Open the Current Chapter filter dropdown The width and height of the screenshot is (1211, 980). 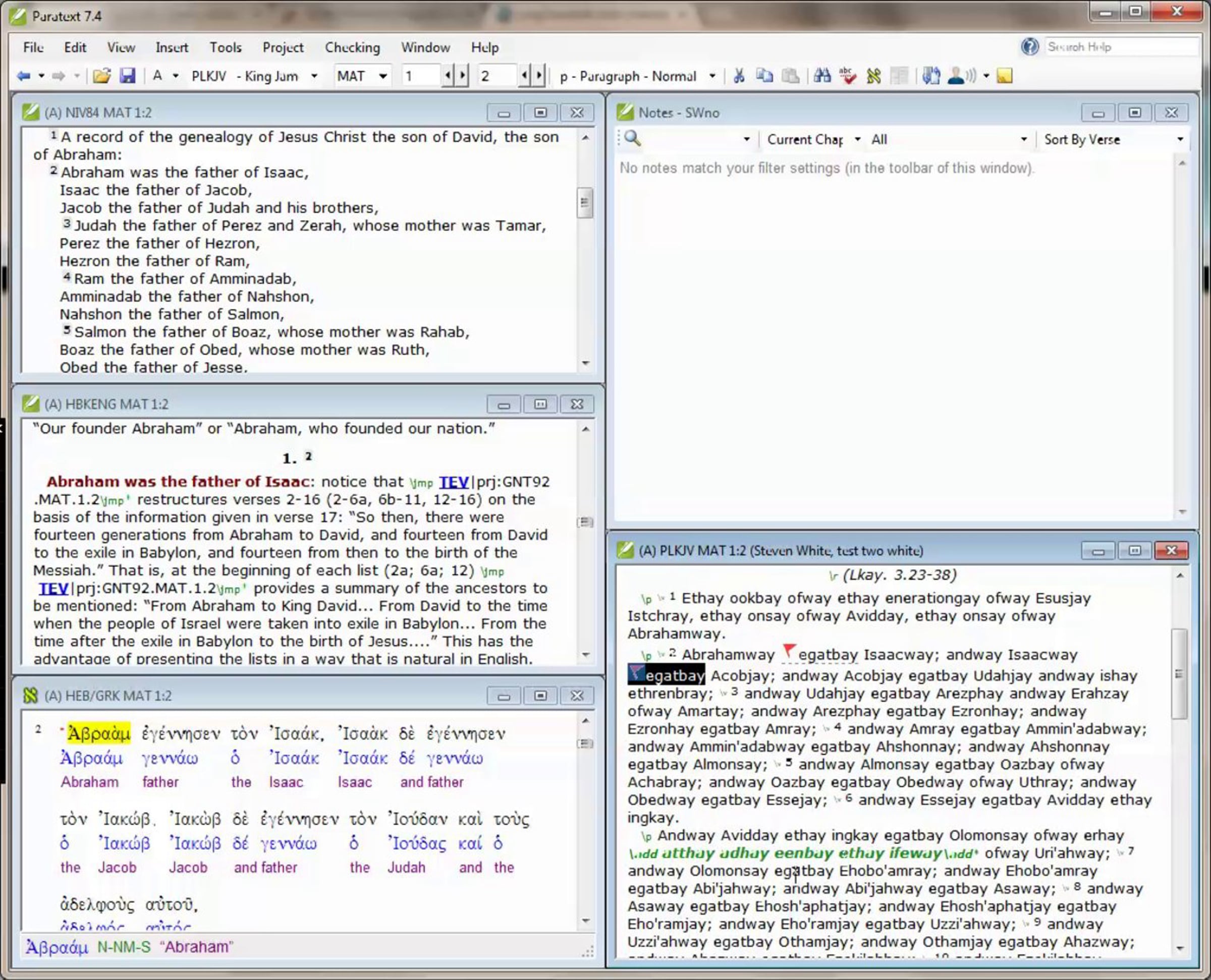pyautogui.click(x=857, y=139)
